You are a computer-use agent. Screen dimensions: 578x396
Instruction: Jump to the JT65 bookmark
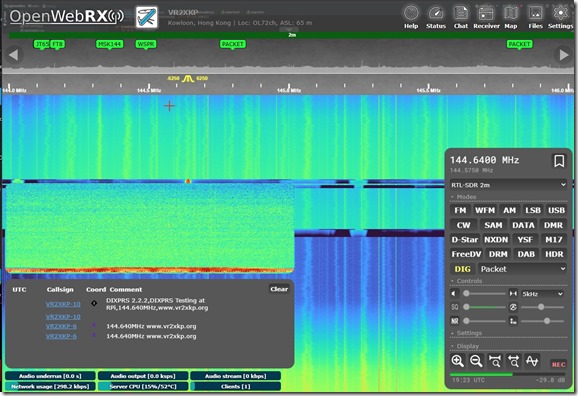41,44
